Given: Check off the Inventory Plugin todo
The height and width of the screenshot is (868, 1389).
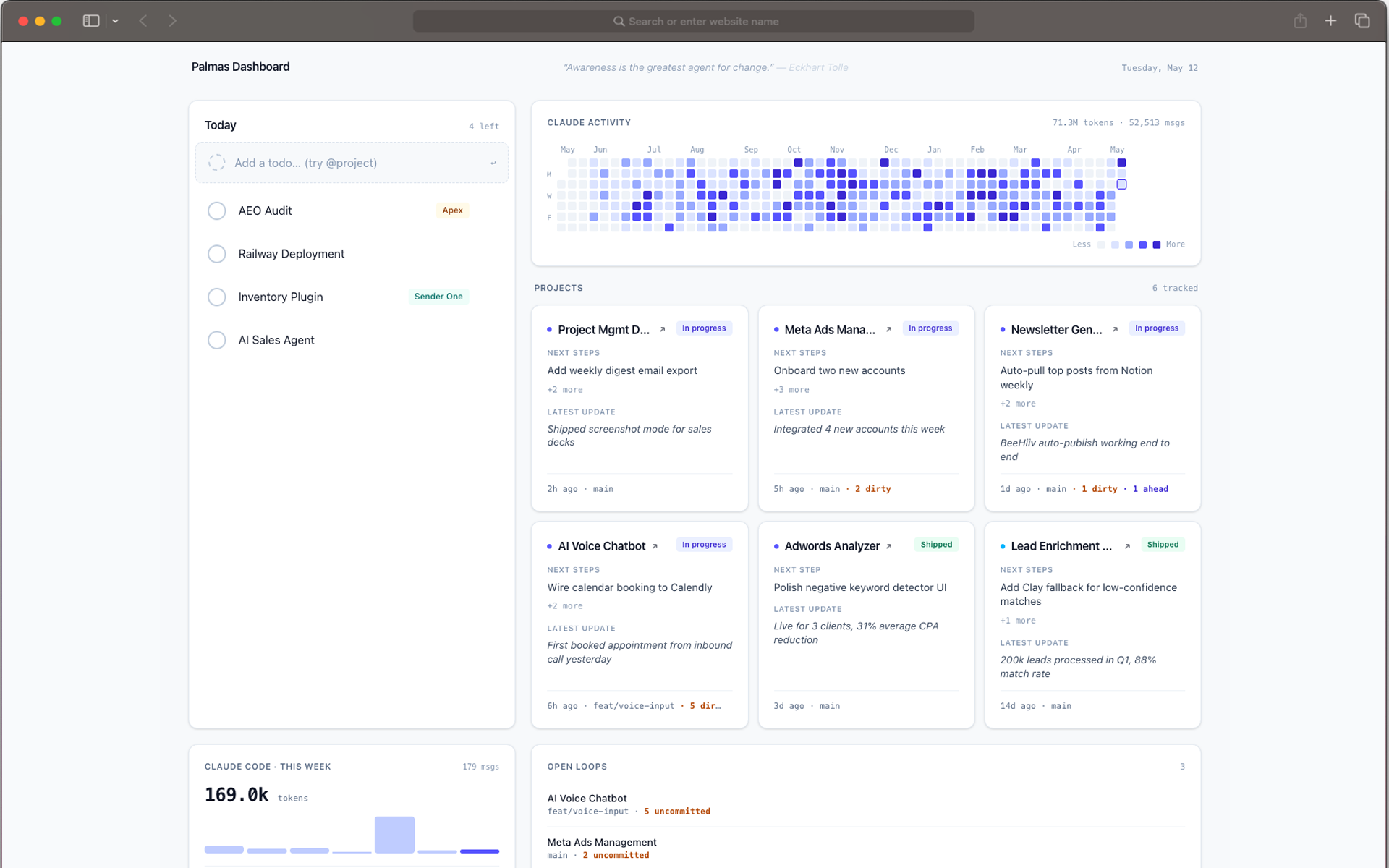Looking at the screenshot, I should click(x=216, y=297).
